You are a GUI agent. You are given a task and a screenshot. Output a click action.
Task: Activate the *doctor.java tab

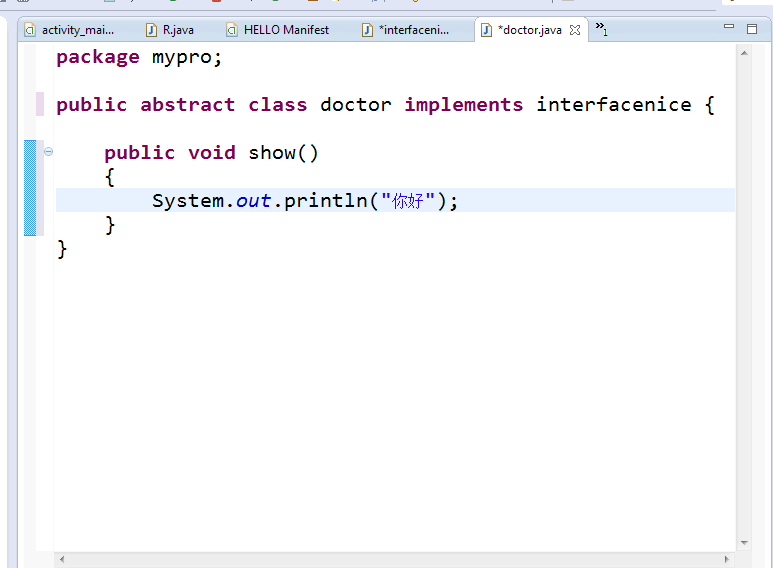pyautogui.click(x=531, y=30)
